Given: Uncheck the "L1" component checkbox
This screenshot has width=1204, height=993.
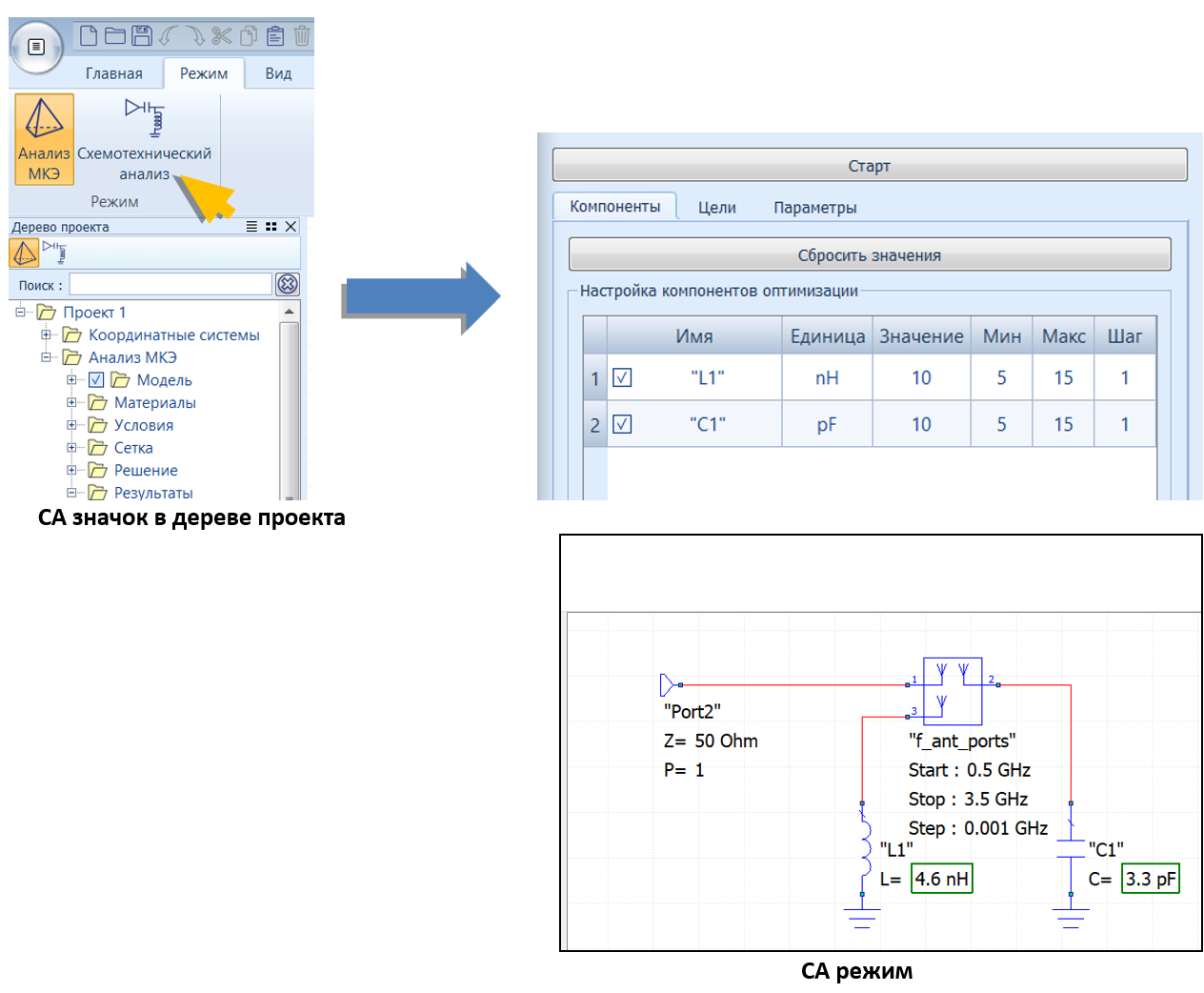Looking at the screenshot, I should [622, 377].
